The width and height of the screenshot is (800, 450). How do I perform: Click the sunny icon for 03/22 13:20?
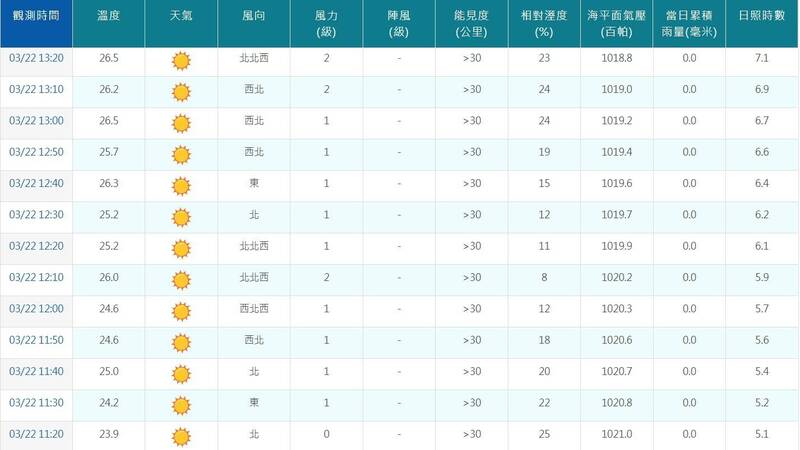pos(181,61)
